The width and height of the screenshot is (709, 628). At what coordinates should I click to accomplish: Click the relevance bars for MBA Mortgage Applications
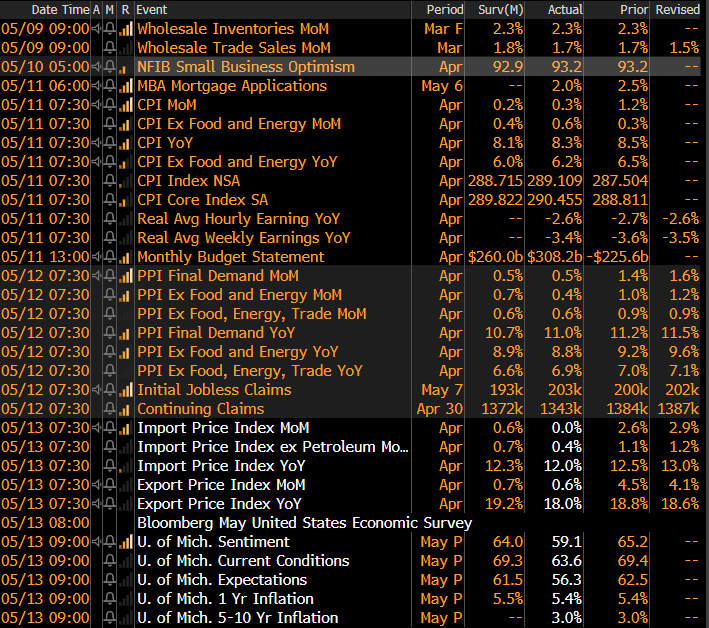125,86
